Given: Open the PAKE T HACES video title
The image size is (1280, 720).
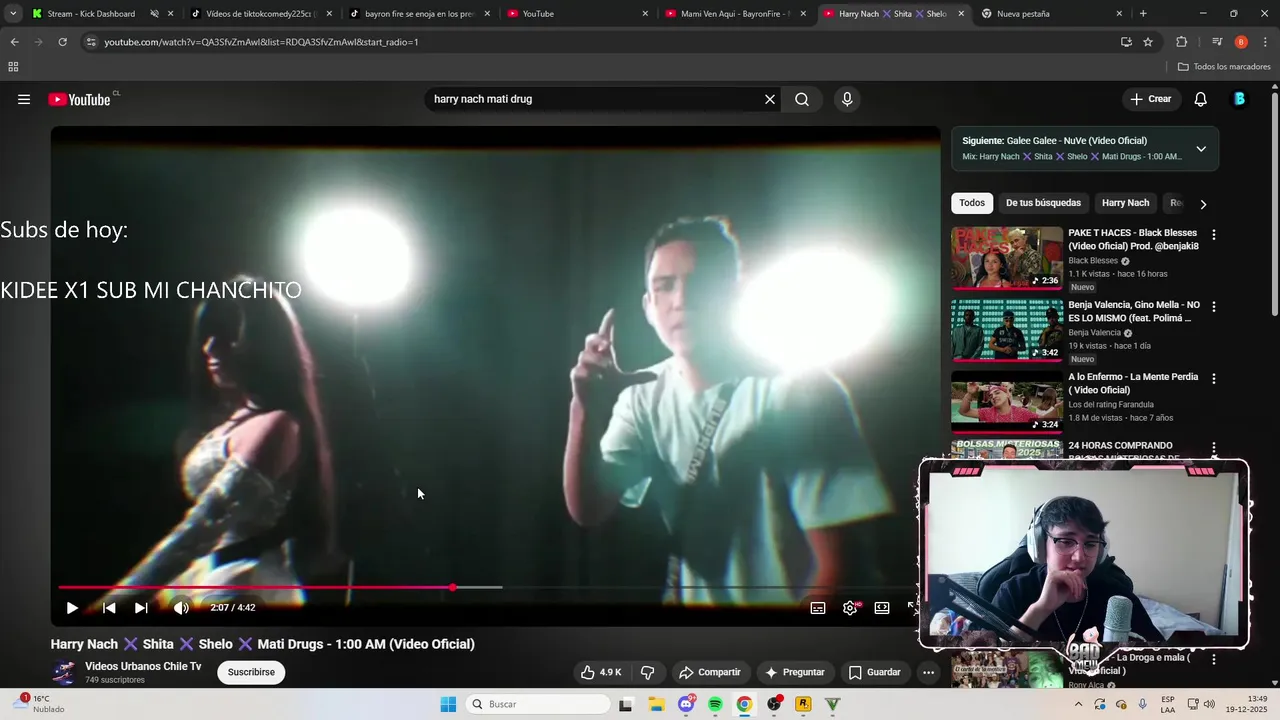Looking at the screenshot, I should 1133,239.
